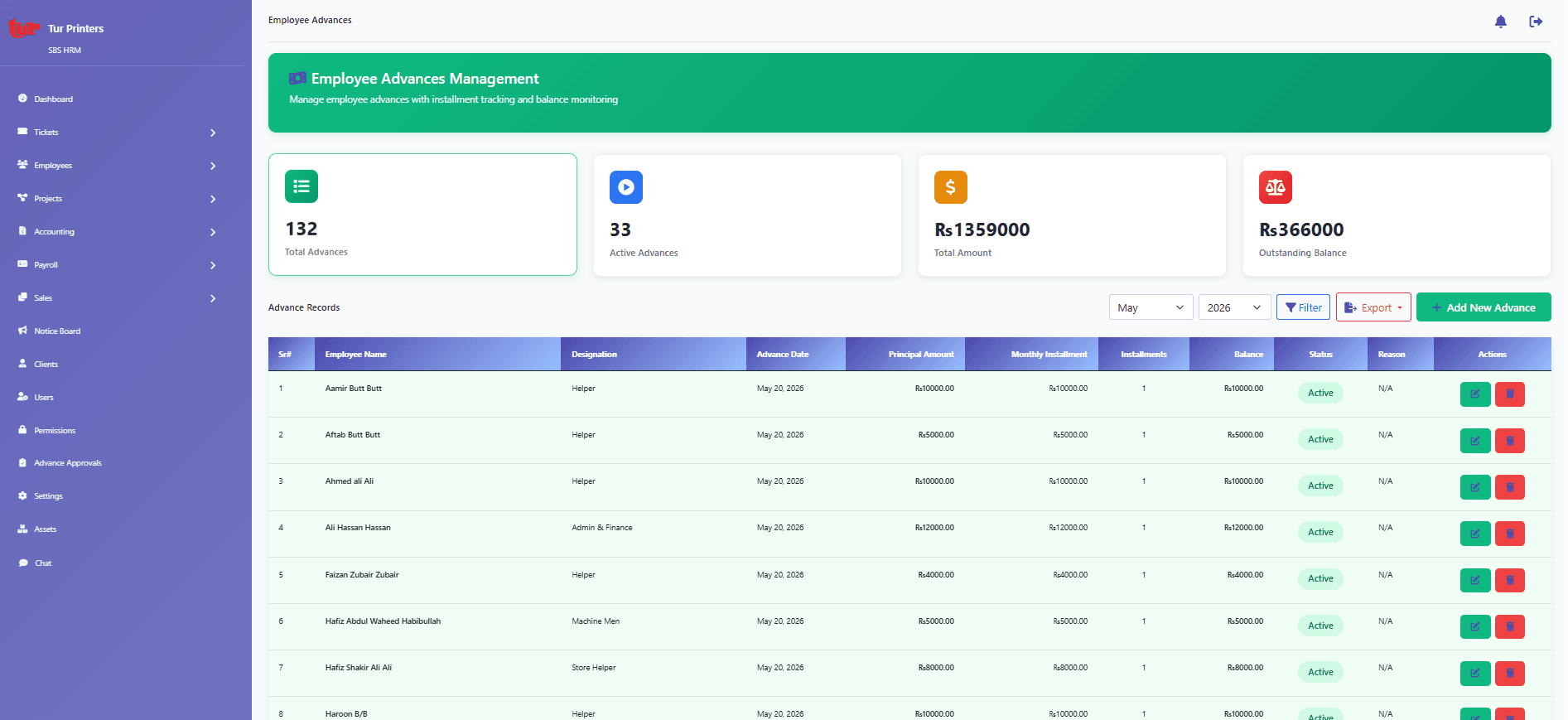Screen dimensions: 1568x720
Task: Edit Faizan Zubair Zubair's advance record
Action: [1475, 580]
